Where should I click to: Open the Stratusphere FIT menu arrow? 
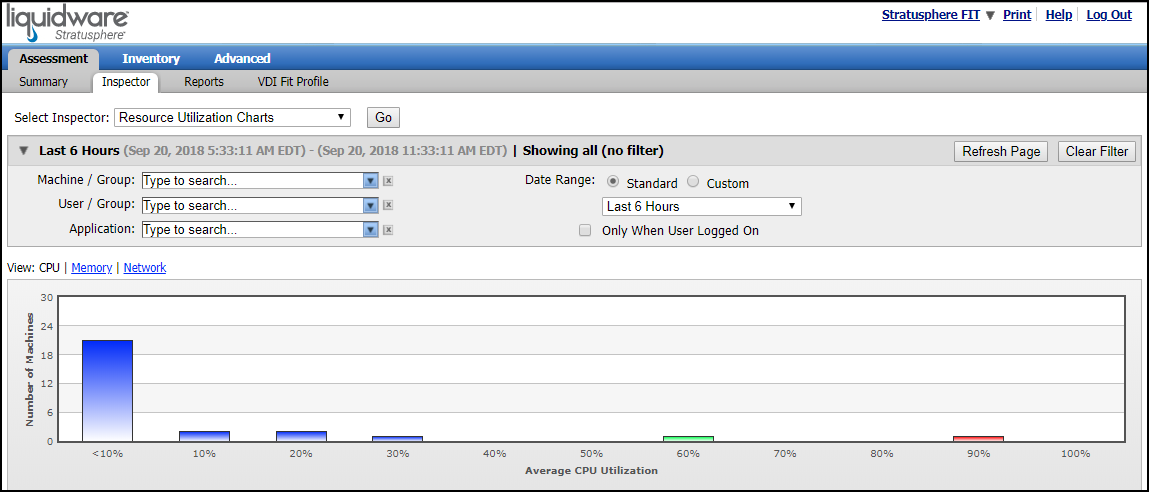click(991, 16)
